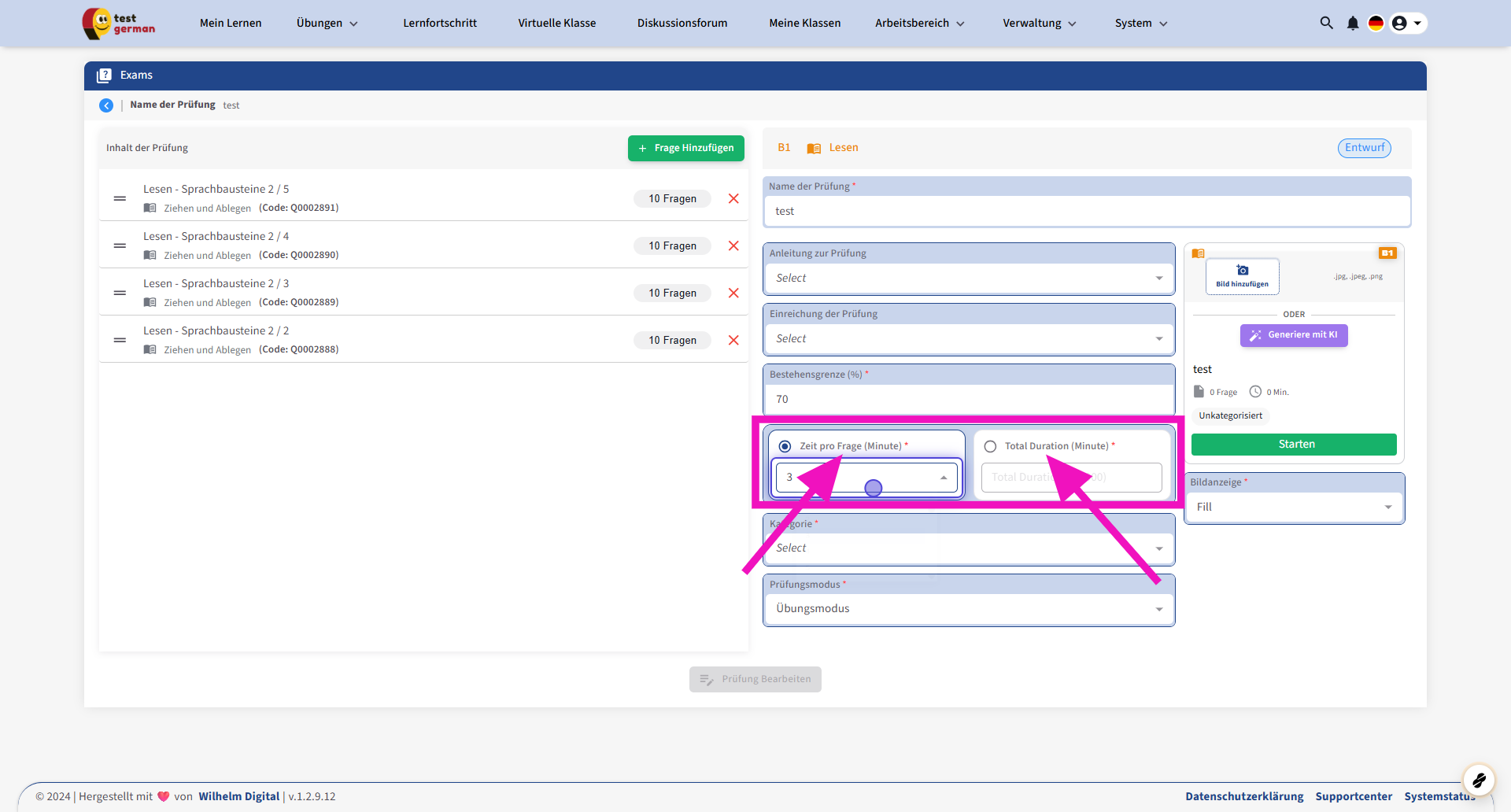Viewport: 1511px width, 812px height.
Task: Expand the Einreichung der Prüfung dropdown
Action: (968, 338)
